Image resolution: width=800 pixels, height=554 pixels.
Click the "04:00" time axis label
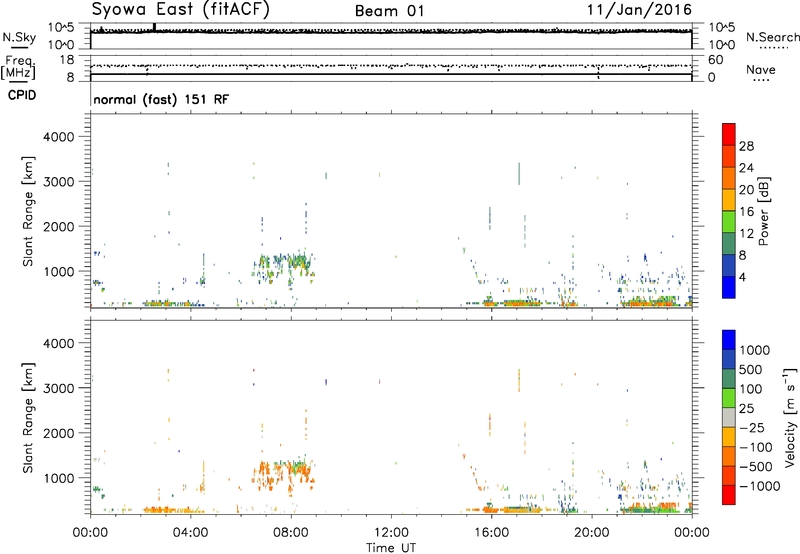click(x=191, y=533)
